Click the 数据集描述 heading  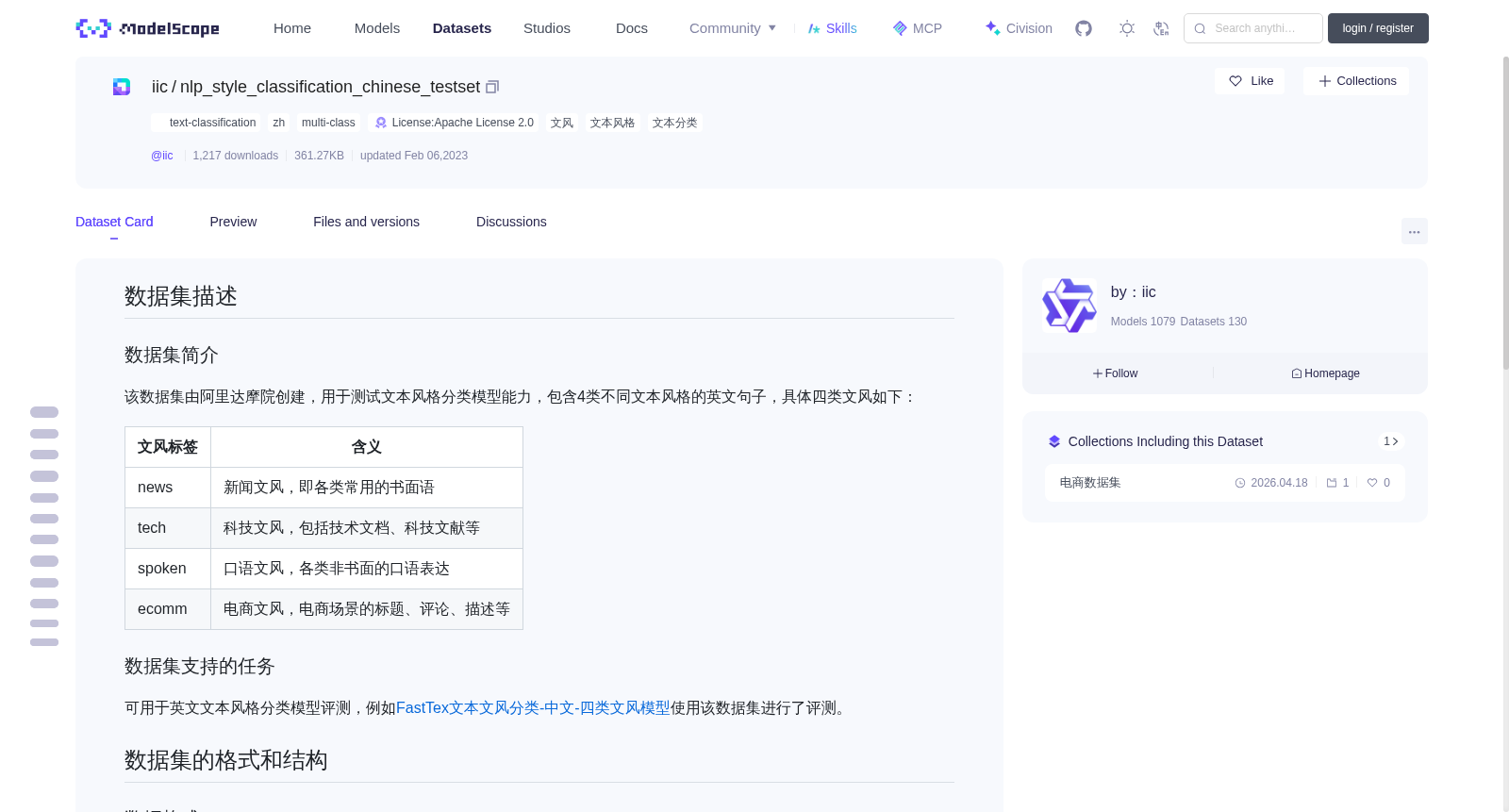click(181, 296)
